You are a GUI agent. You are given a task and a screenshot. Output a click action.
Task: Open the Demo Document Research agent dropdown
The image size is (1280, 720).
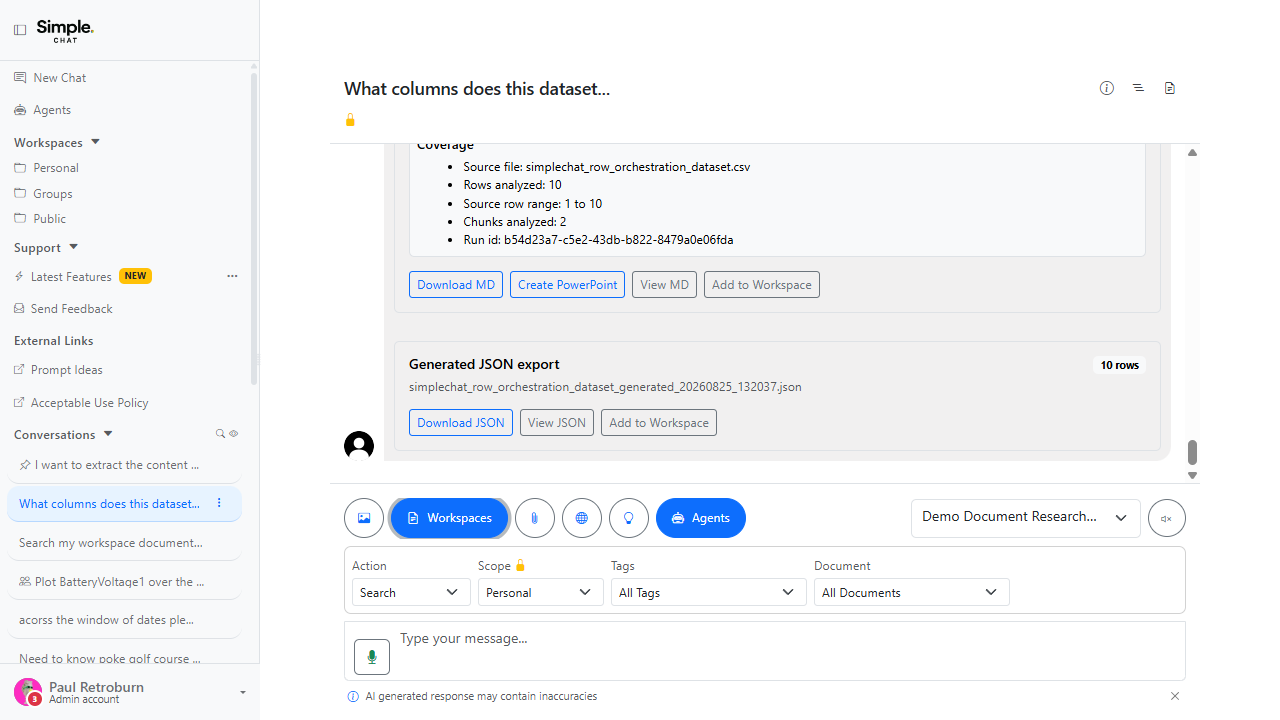(1026, 518)
